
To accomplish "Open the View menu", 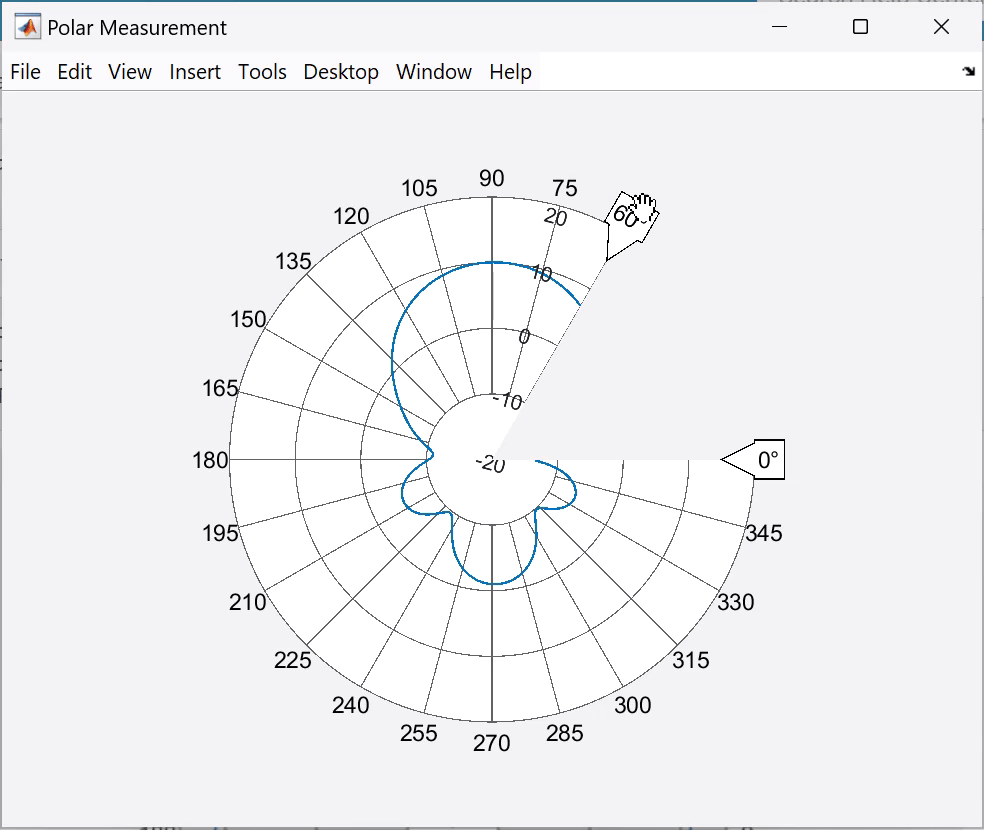I will (x=130, y=71).
